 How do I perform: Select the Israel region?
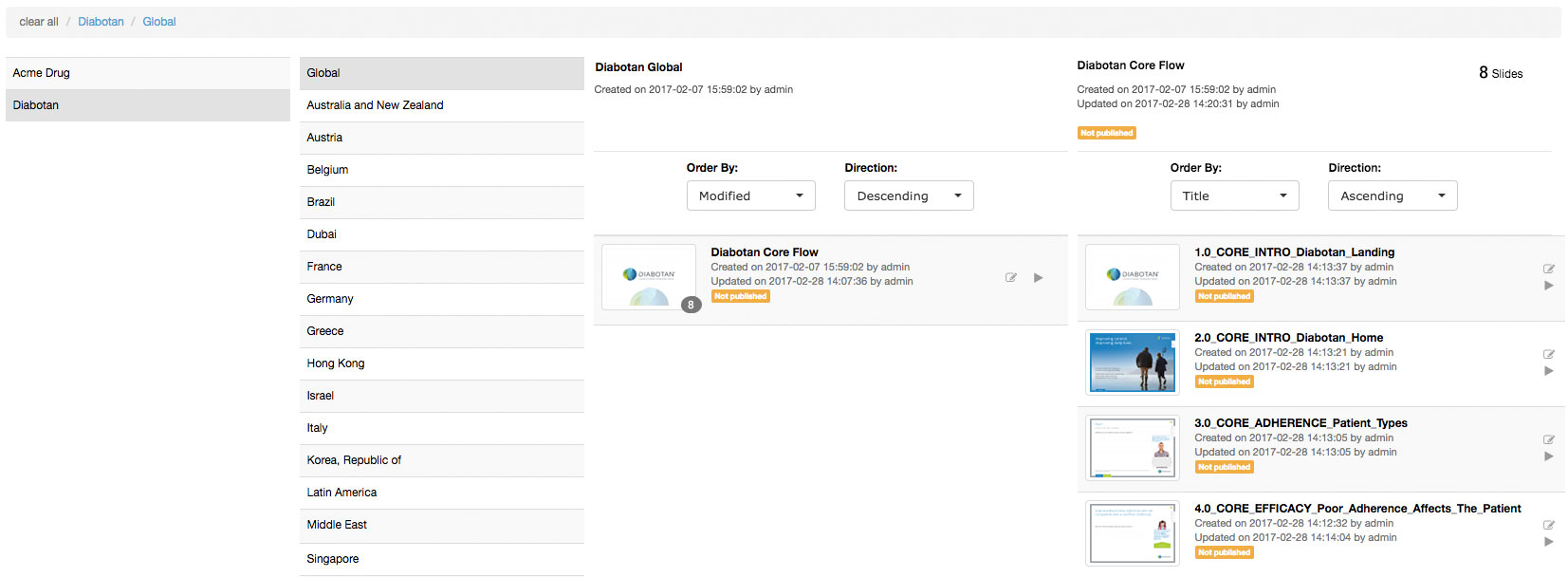click(x=442, y=396)
